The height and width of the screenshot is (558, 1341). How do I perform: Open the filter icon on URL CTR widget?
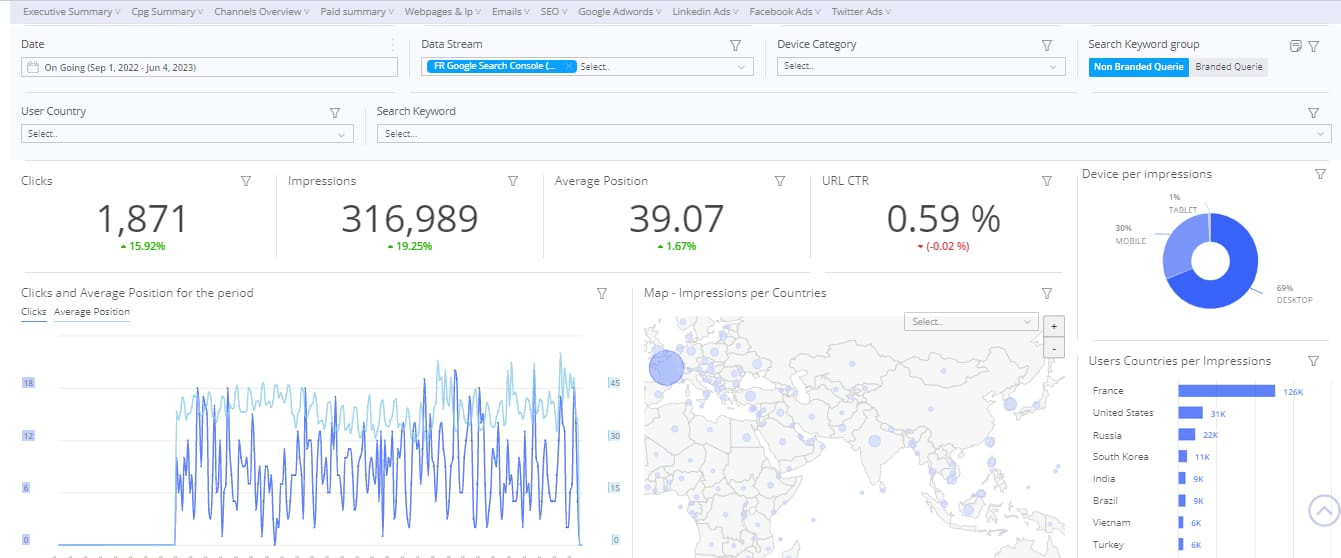click(x=1047, y=181)
